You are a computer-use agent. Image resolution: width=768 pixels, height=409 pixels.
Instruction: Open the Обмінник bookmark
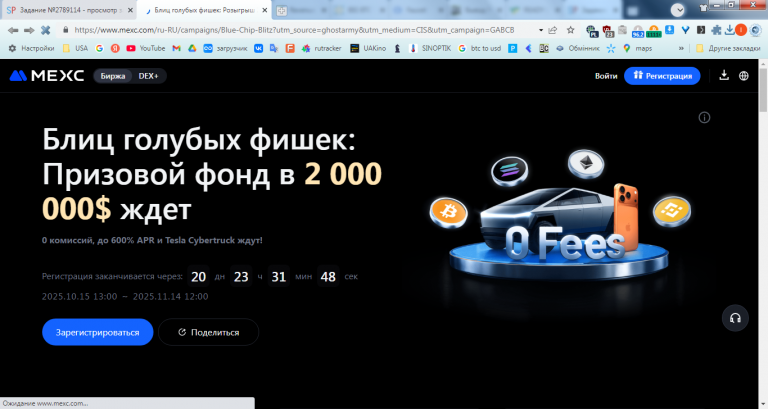tap(577, 48)
